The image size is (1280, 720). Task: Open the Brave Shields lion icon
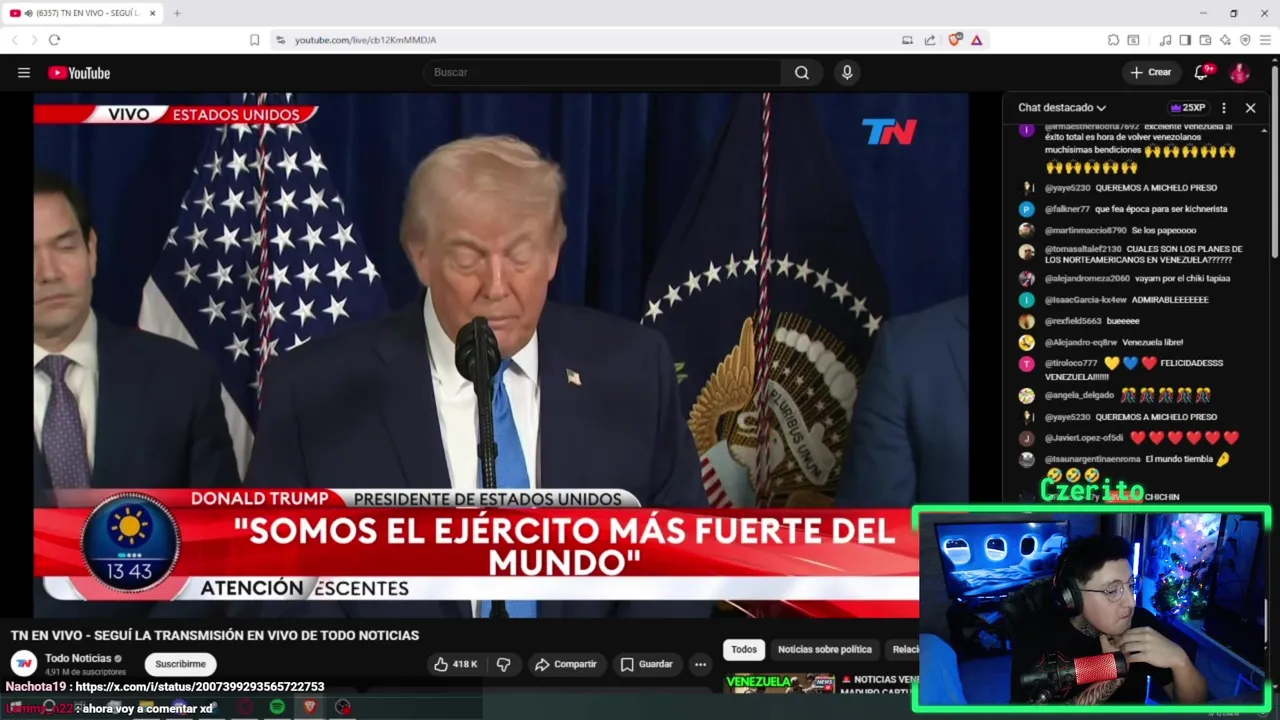(955, 40)
